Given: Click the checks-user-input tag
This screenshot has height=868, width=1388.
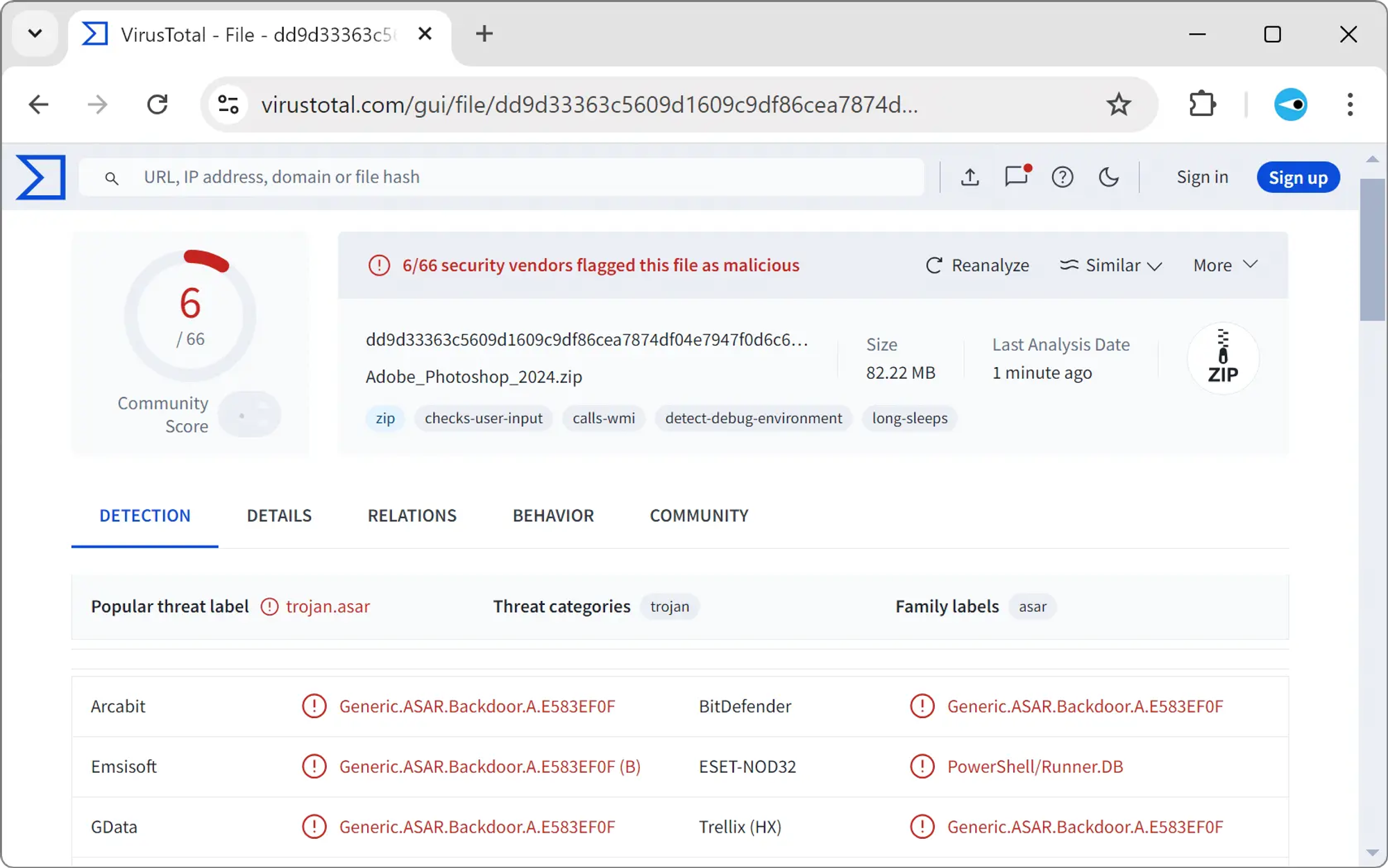Looking at the screenshot, I should tap(483, 418).
